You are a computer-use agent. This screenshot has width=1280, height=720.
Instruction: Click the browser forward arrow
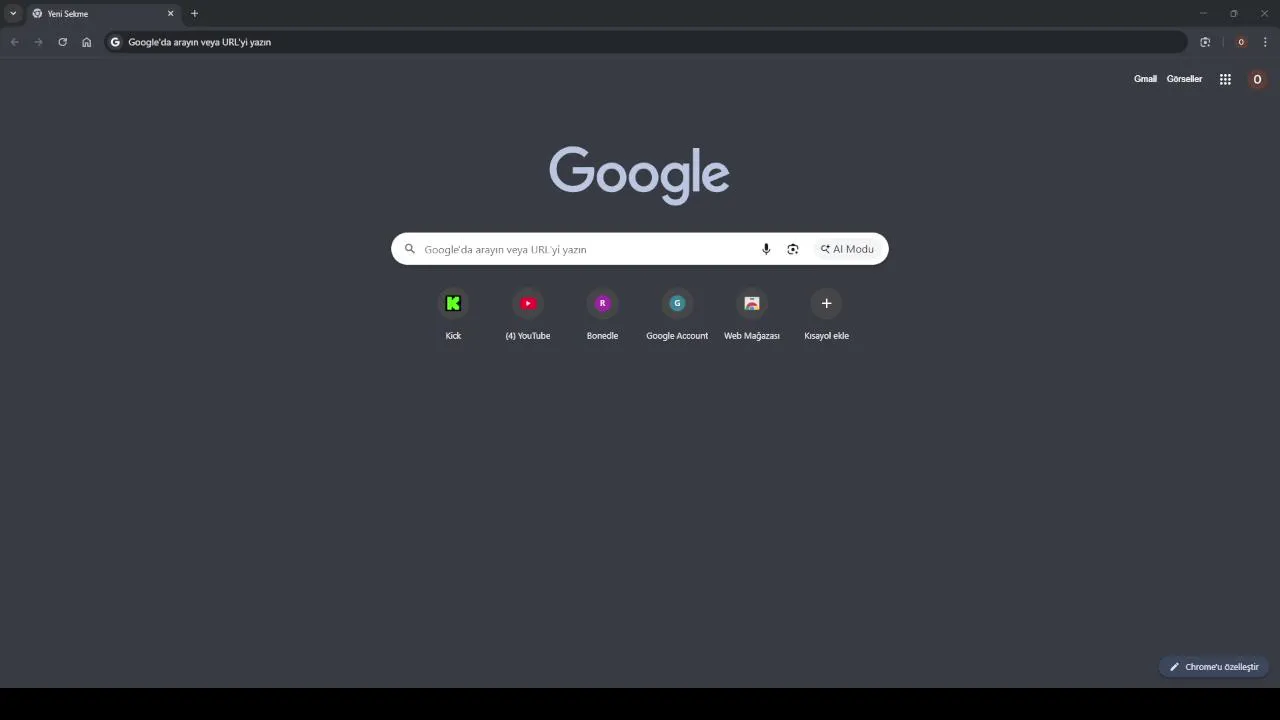(38, 42)
